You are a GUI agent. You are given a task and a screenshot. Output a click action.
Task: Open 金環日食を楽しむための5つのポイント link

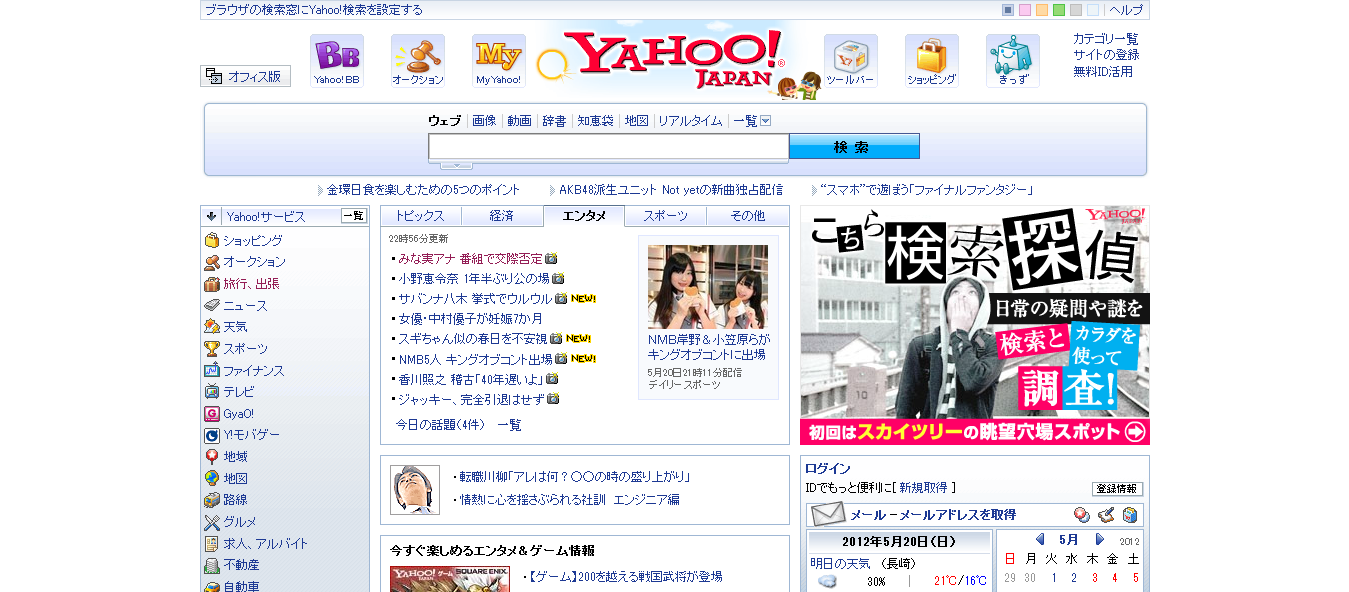[424, 190]
